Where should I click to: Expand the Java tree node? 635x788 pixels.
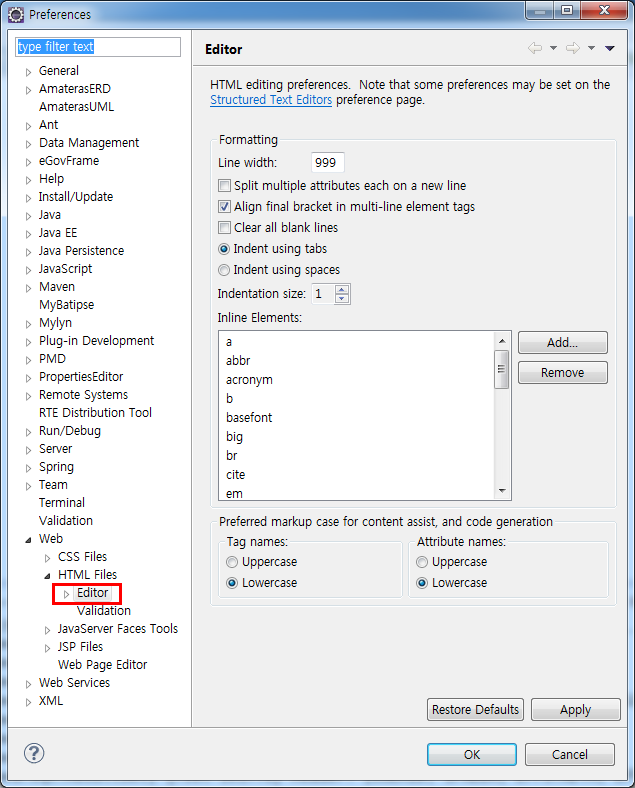[x=29, y=216]
